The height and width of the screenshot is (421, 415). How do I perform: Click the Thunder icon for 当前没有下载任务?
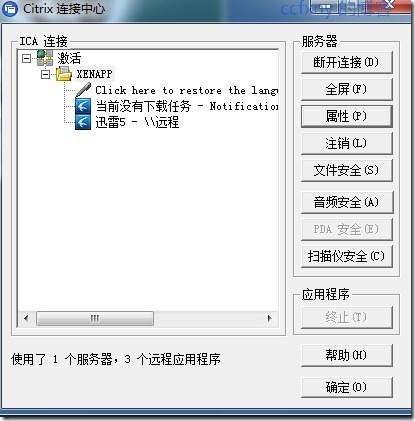pos(83,106)
